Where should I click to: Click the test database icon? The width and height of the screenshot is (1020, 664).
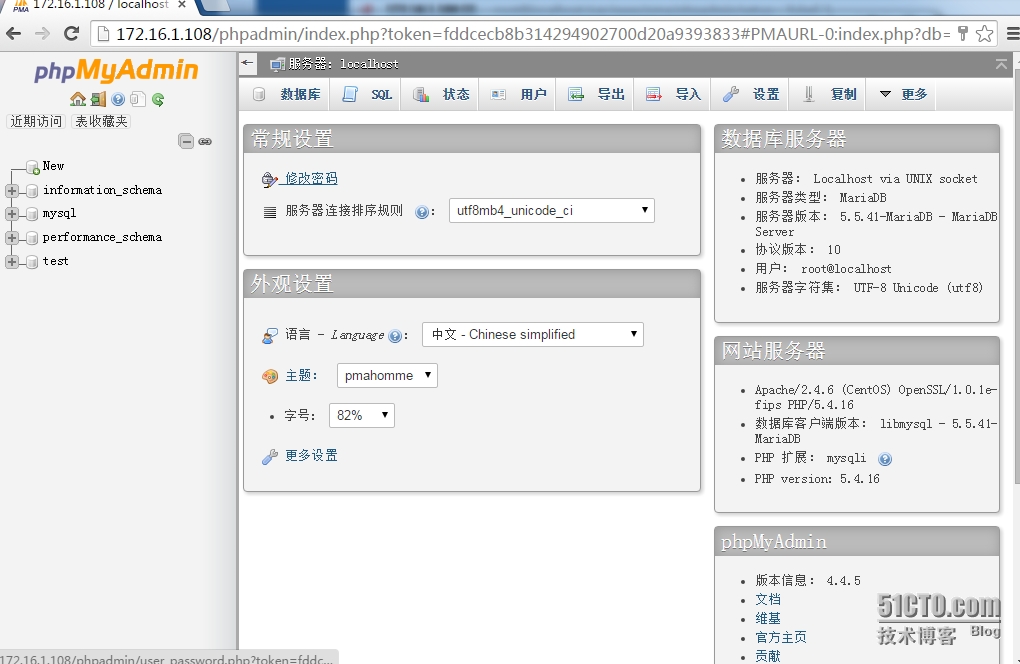(32, 261)
